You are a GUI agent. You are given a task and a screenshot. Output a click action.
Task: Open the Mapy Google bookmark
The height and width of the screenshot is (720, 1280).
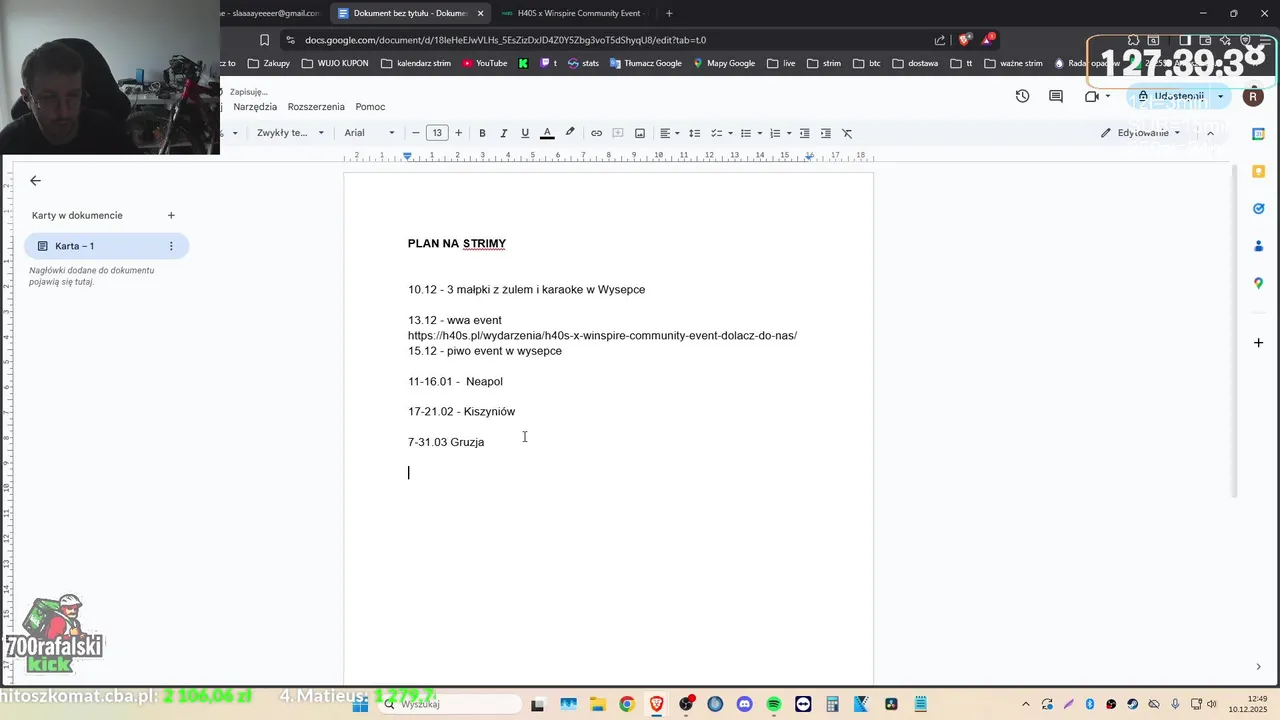tap(724, 63)
